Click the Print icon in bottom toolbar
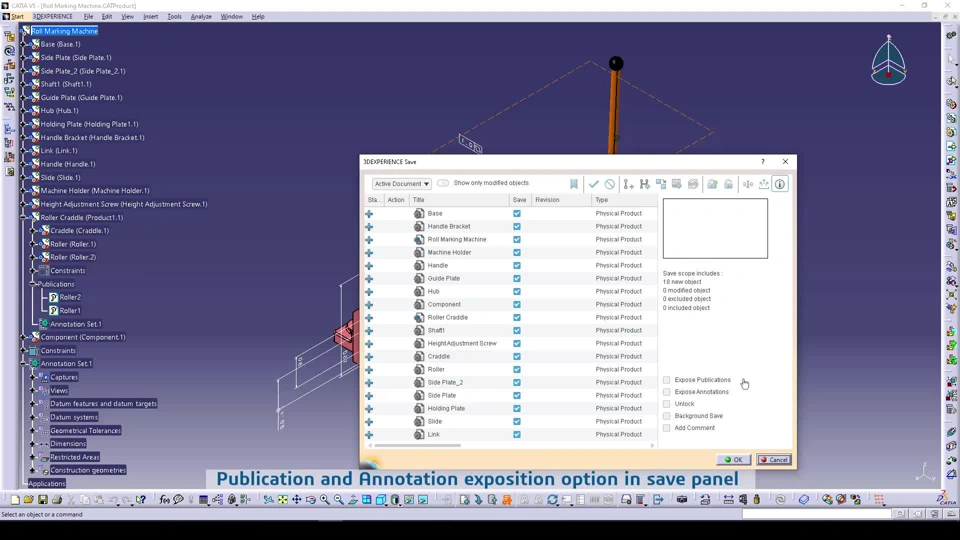The width and height of the screenshot is (960, 540). [57, 500]
